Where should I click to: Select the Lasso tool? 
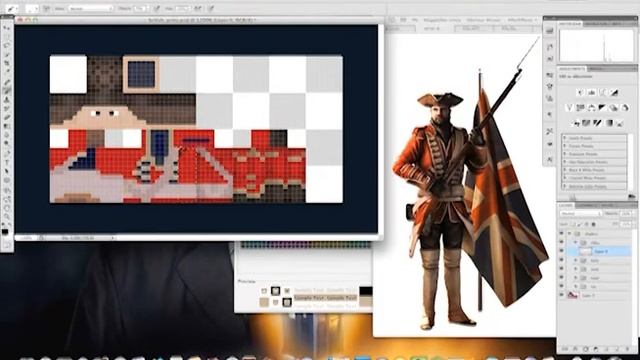tap(7, 45)
